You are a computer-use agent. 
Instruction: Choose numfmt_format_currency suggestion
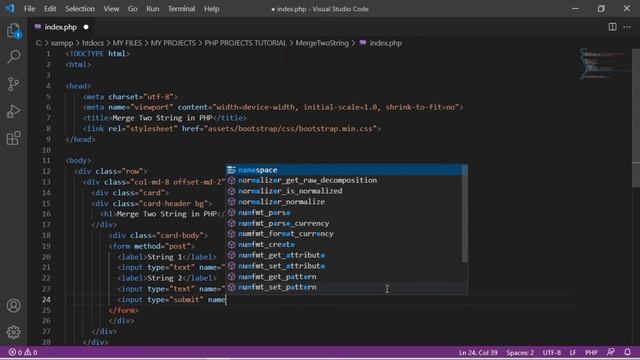pos(347,234)
